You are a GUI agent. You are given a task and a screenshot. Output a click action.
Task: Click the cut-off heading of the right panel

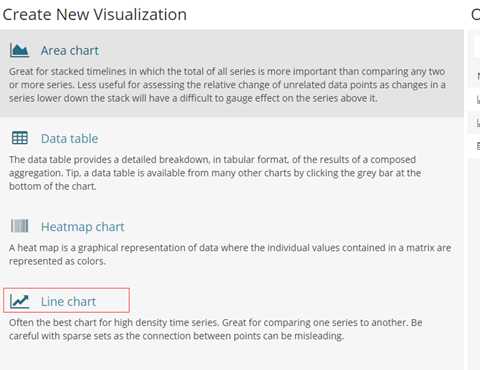pyautogui.click(x=476, y=15)
